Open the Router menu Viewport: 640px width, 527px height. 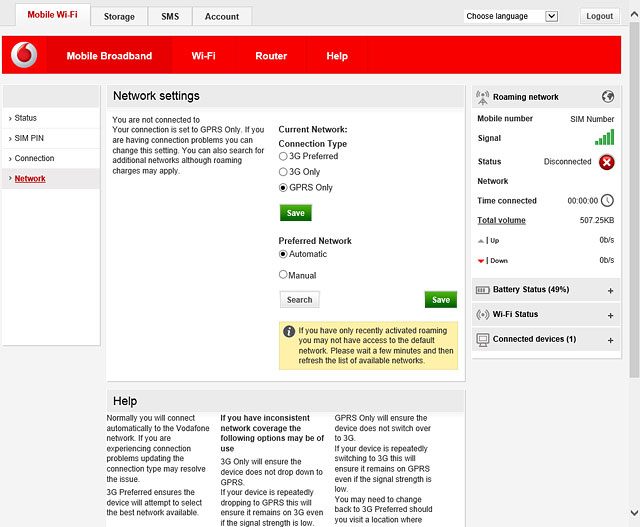pyautogui.click(x=271, y=56)
